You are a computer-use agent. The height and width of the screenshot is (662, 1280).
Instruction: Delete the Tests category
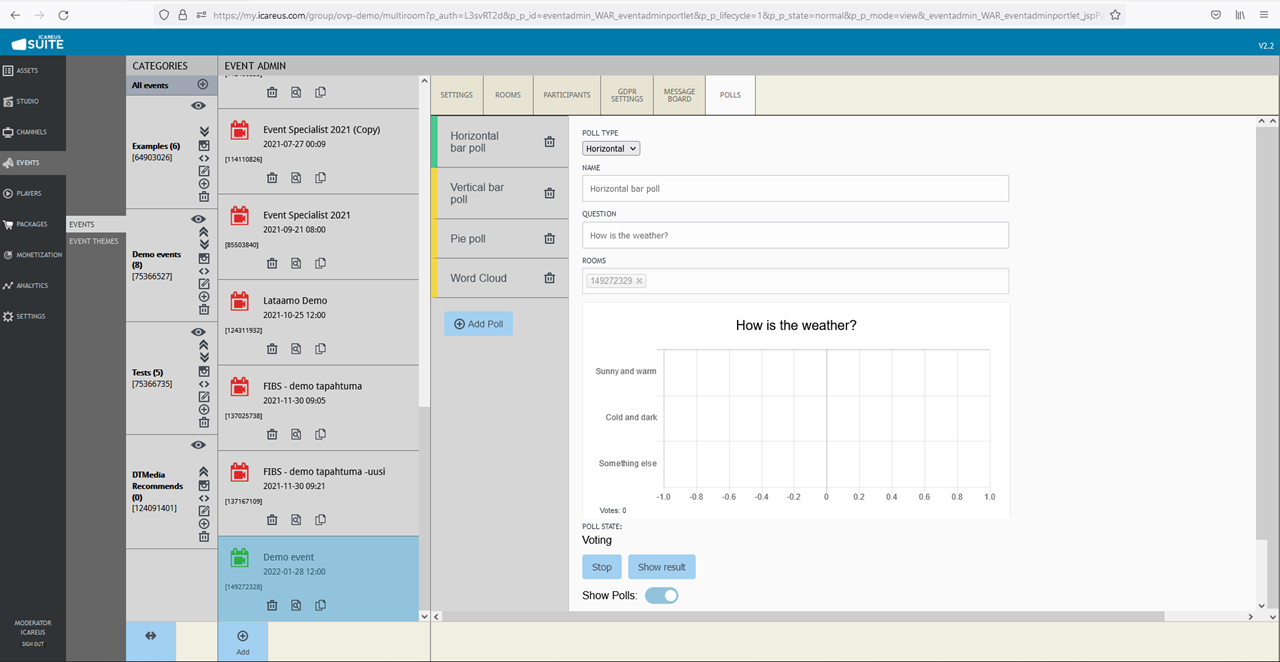204,423
